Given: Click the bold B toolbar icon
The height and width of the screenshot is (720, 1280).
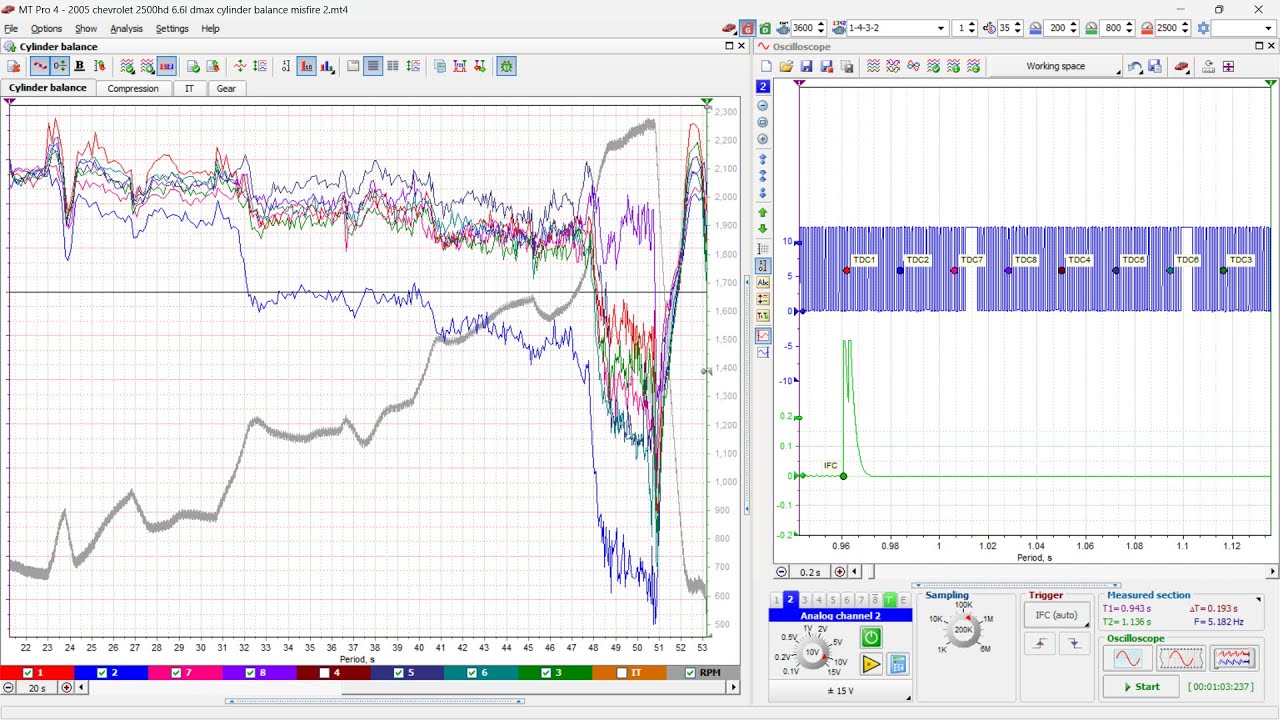Looking at the screenshot, I should pos(79,66).
